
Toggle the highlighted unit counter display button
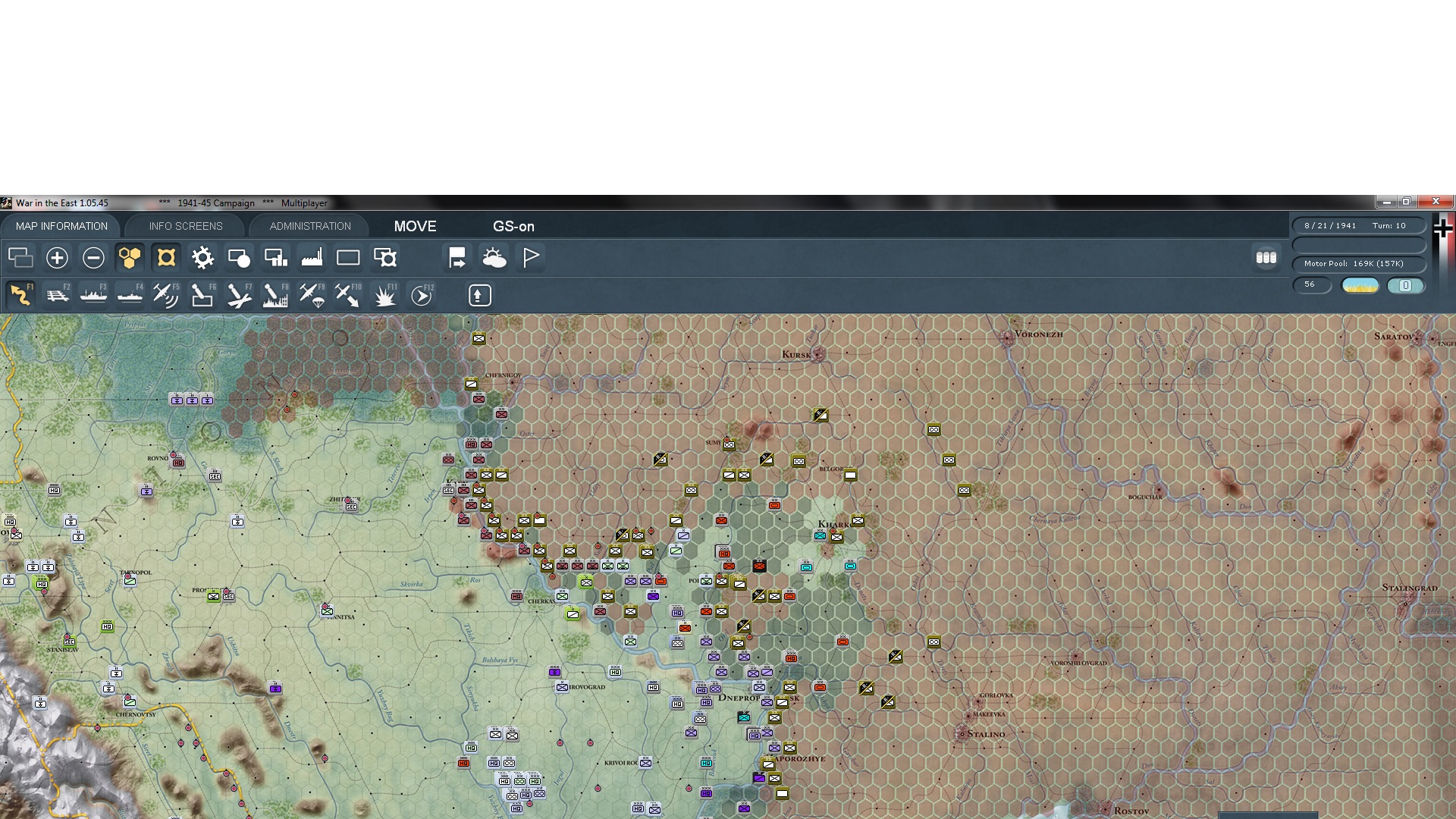coord(166,258)
